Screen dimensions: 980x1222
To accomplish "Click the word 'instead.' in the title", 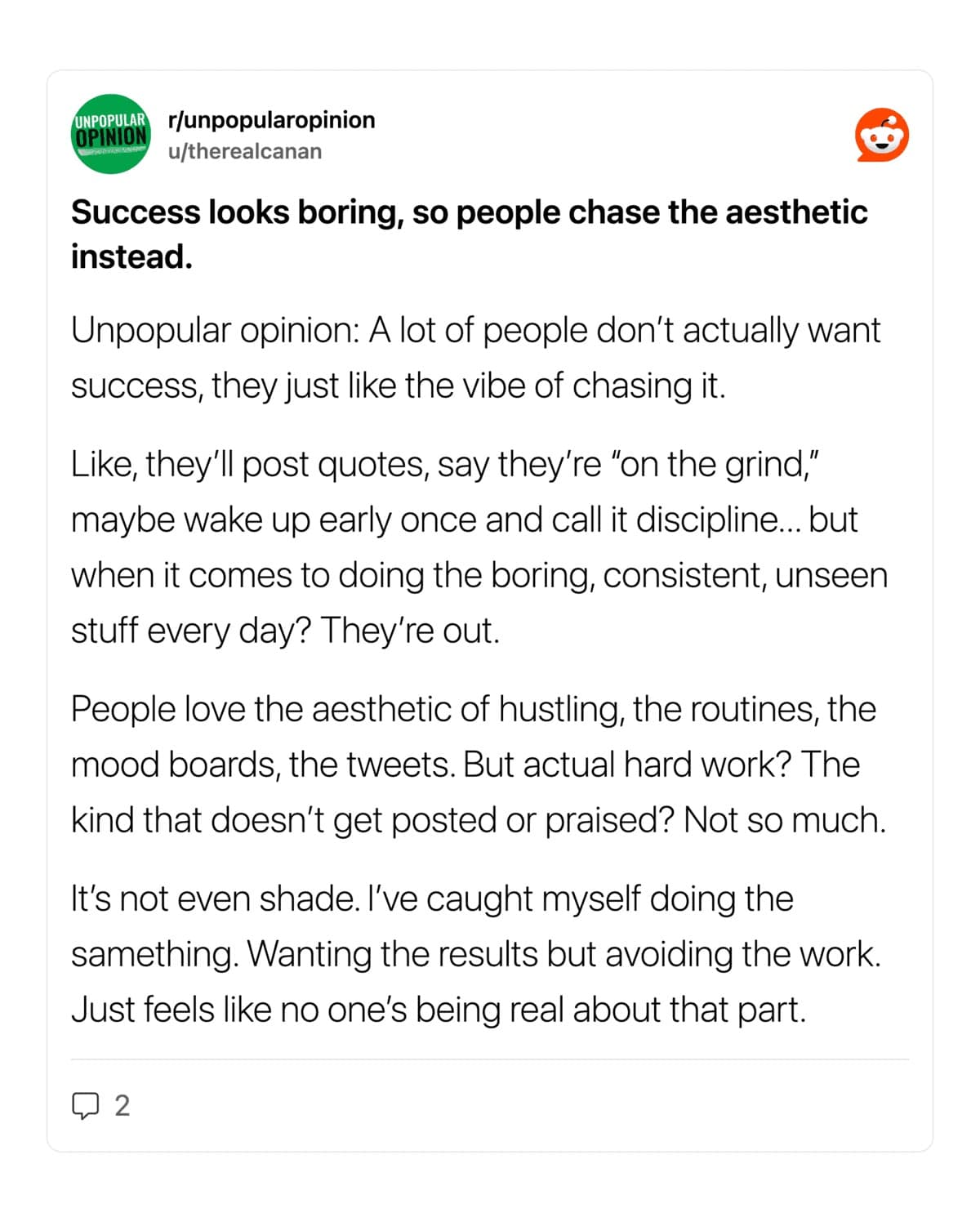I will (x=131, y=257).
